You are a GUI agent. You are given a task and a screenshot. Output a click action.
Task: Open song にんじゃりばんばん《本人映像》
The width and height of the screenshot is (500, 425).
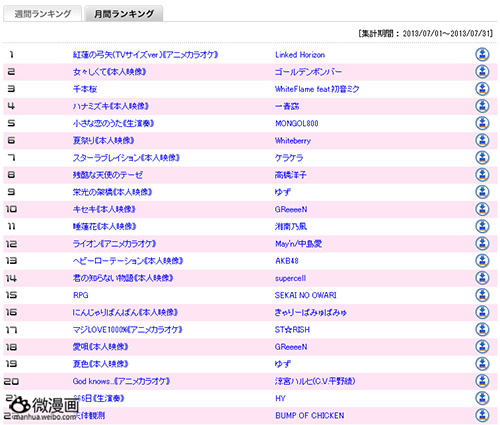coord(125,313)
